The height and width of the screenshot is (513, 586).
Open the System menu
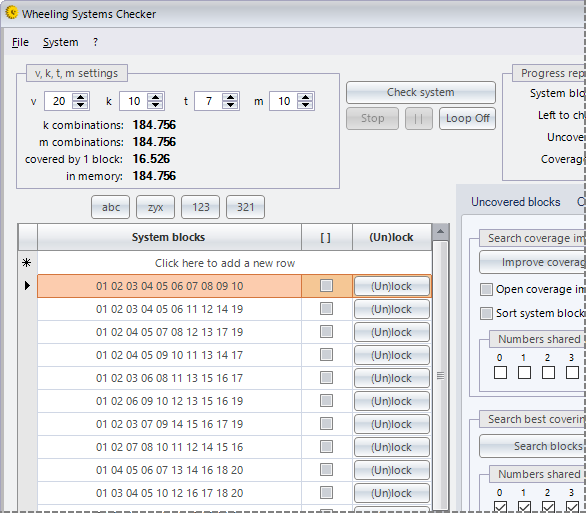61,42
